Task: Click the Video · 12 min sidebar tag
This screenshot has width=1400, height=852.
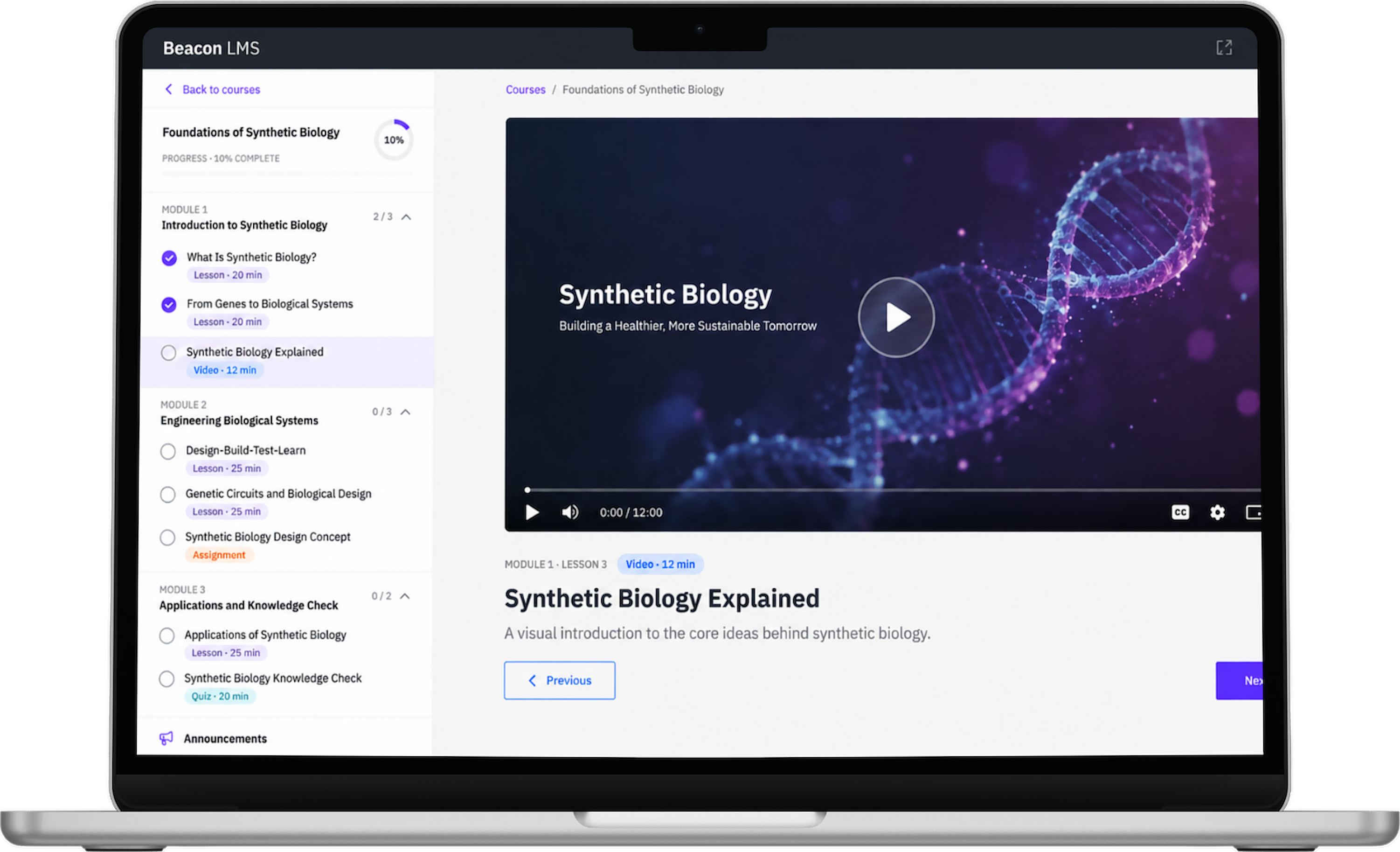Action: (x=225, y=370)
